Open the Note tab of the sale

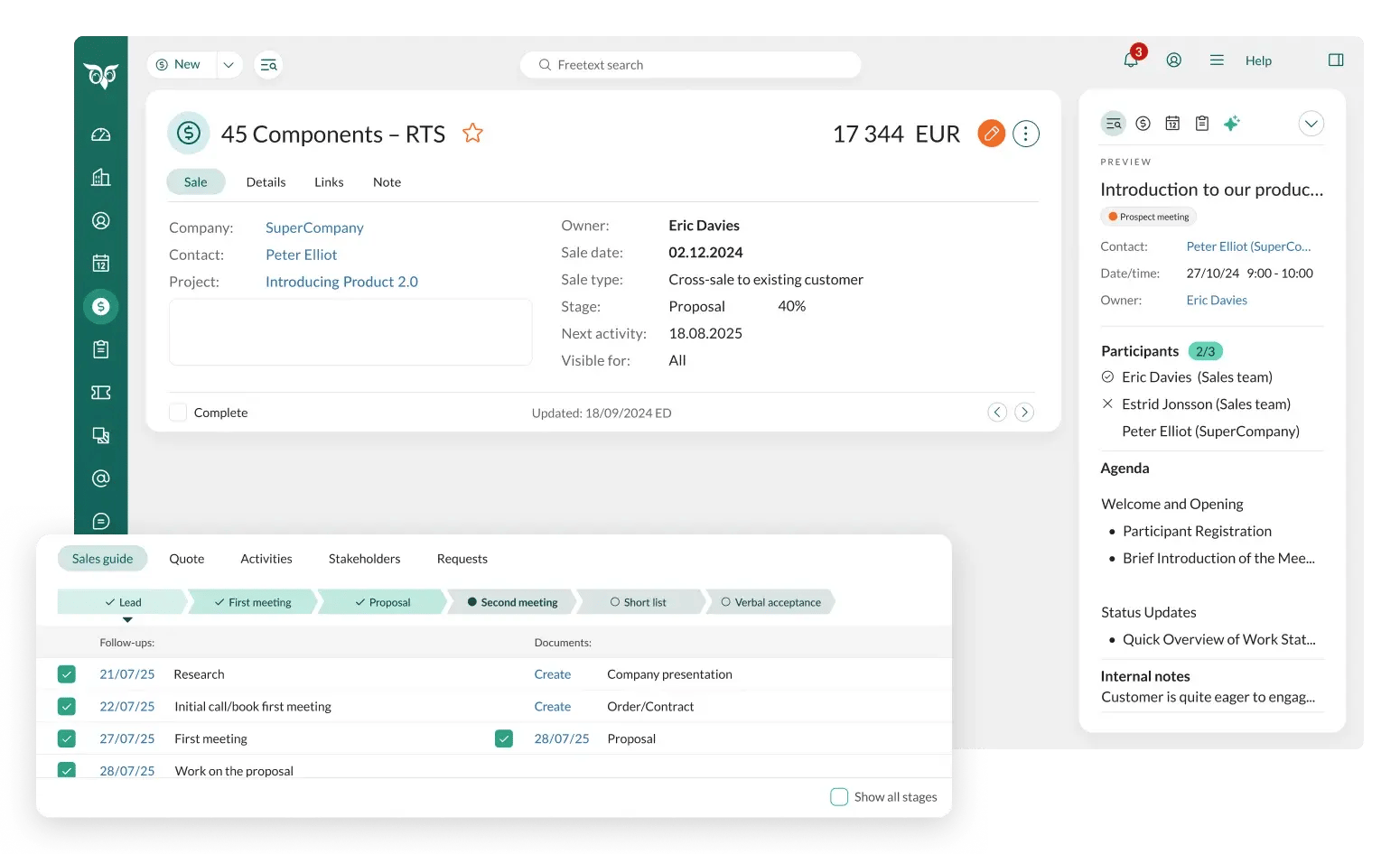tap(387, 181)
